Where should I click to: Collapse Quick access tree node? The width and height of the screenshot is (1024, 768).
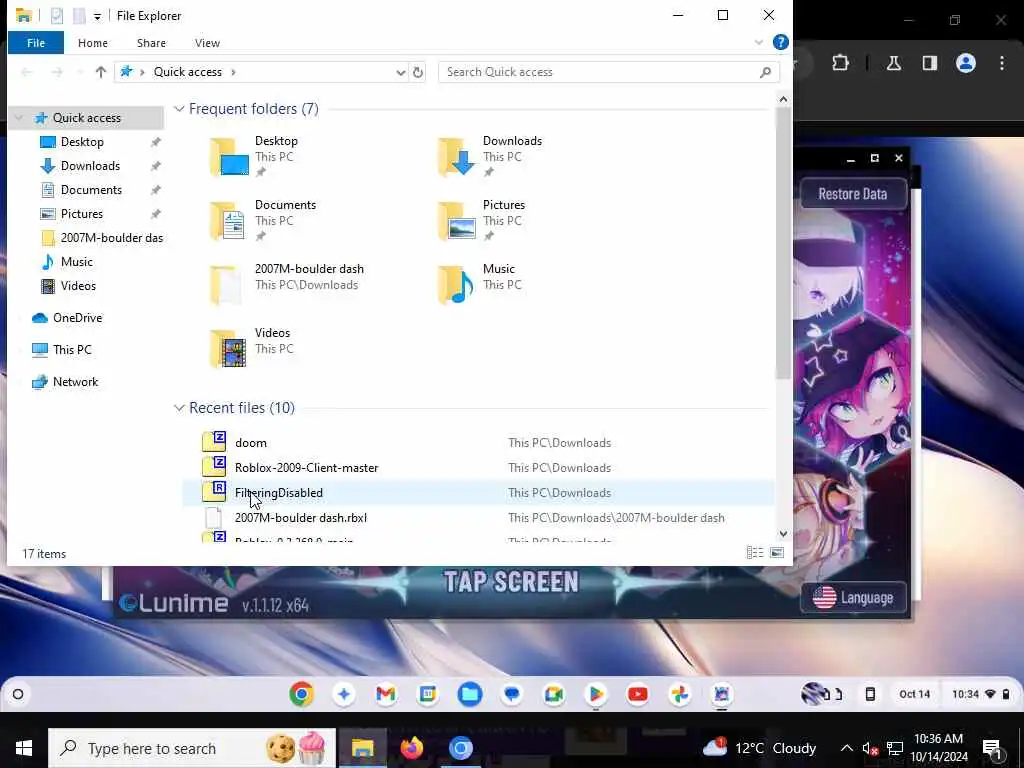tap(19, 118)
